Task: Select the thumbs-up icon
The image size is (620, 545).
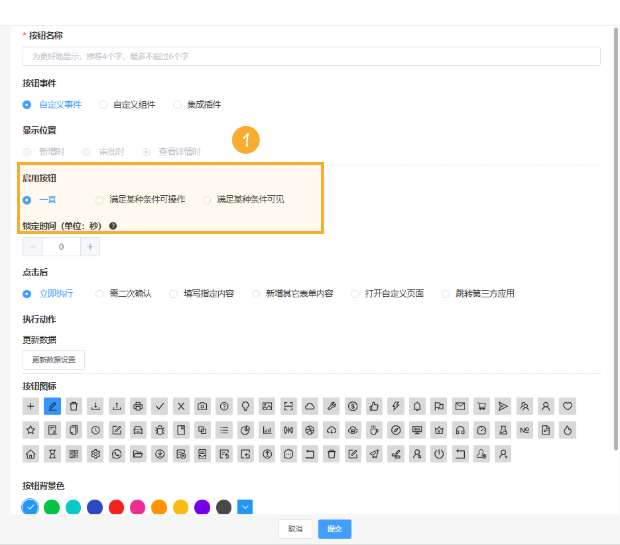Action: 374,406
